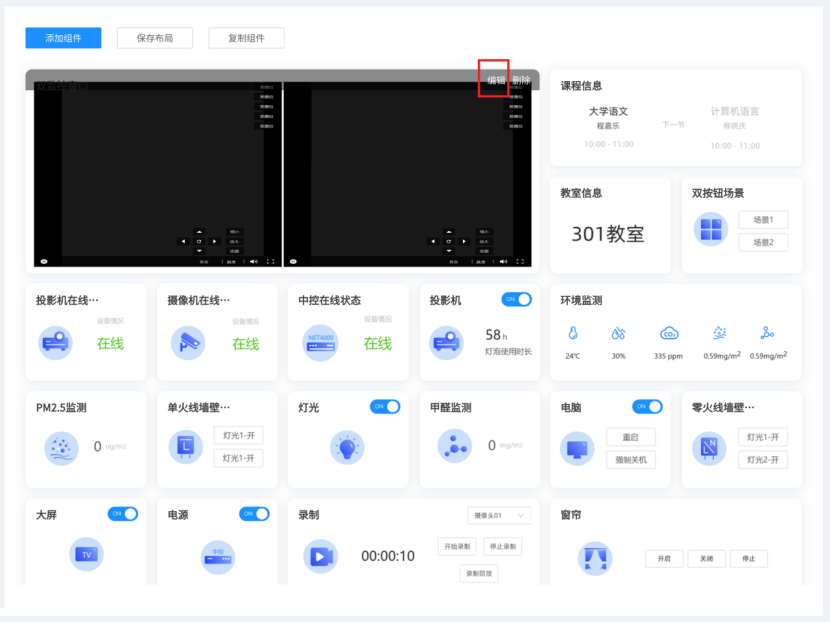Viewport: 830px width, 622px height.
Task: Open the 摄像头01 dropdown in 录制
Action: coord(499,516)
